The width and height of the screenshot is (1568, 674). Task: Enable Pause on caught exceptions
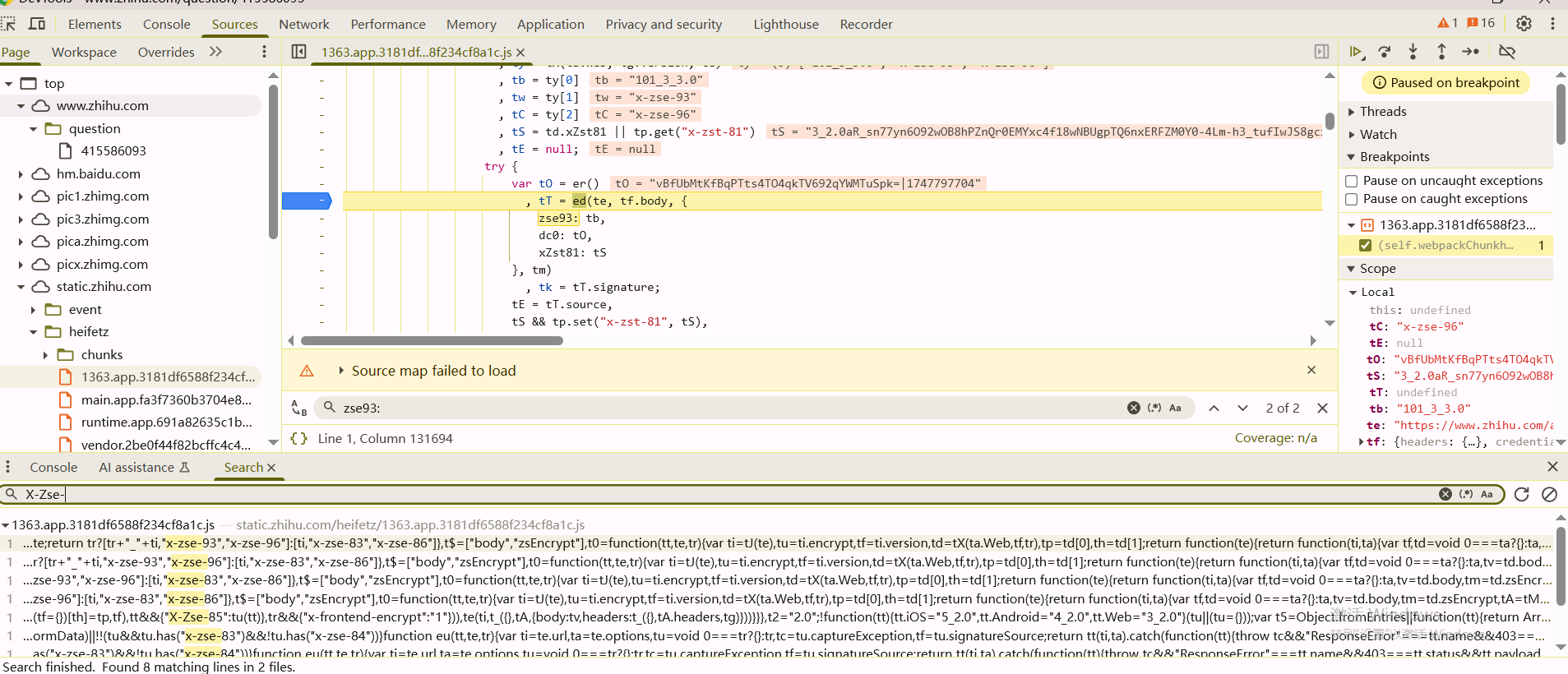click(1351, 199)
